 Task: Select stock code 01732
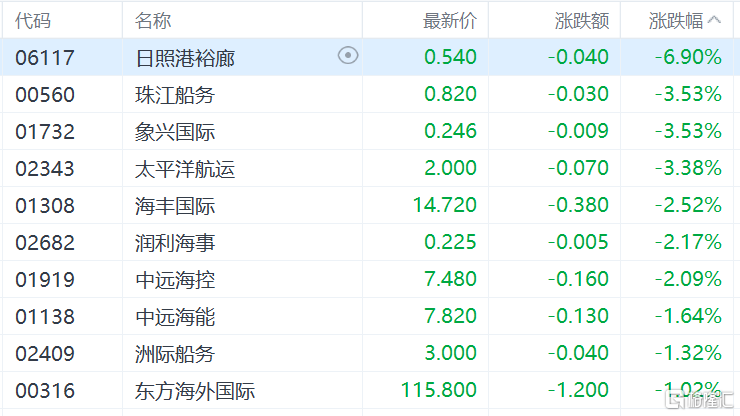pyautogui.click(x=45, y=131)
